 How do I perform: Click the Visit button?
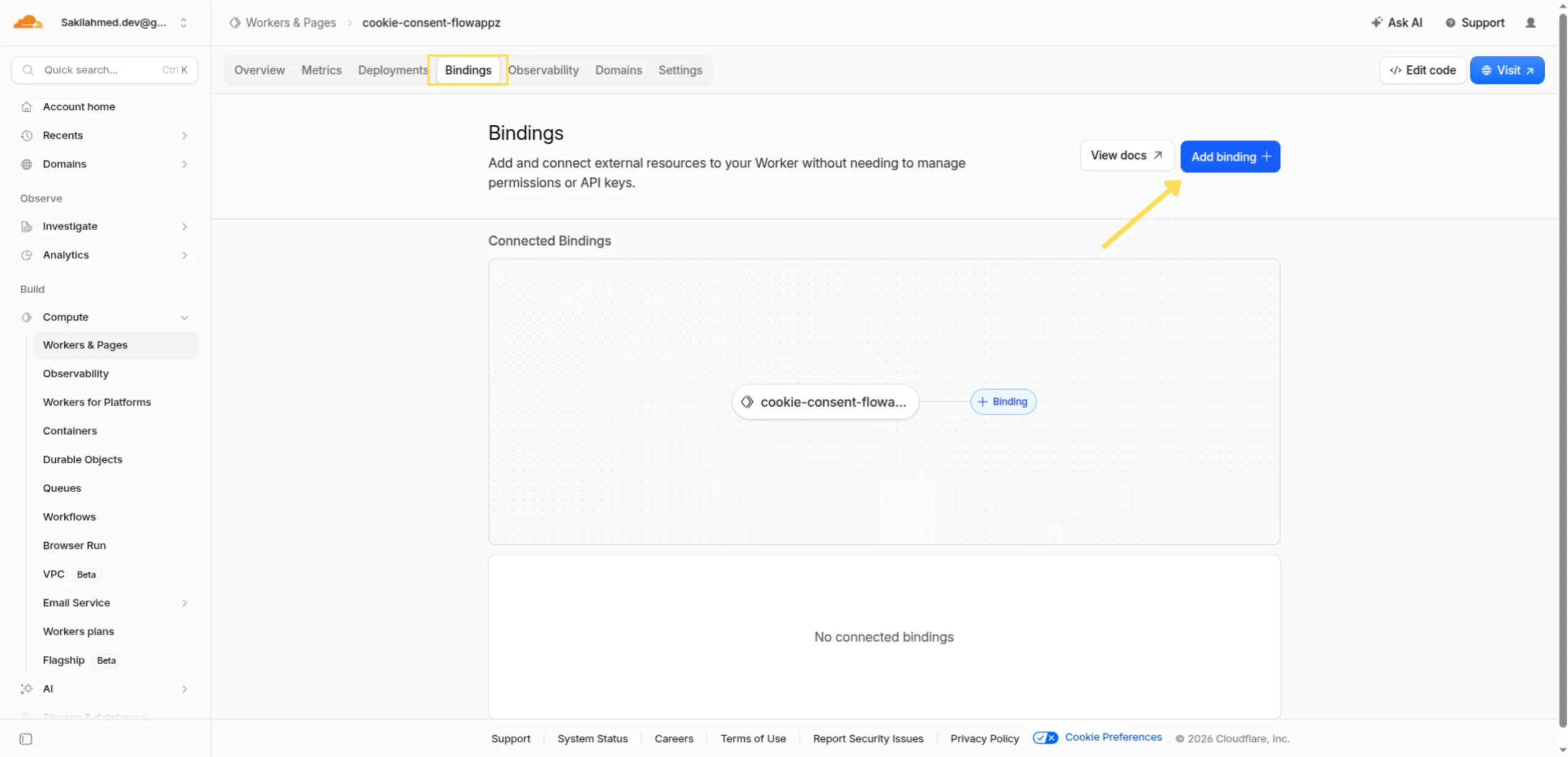tap(1507, 70)
